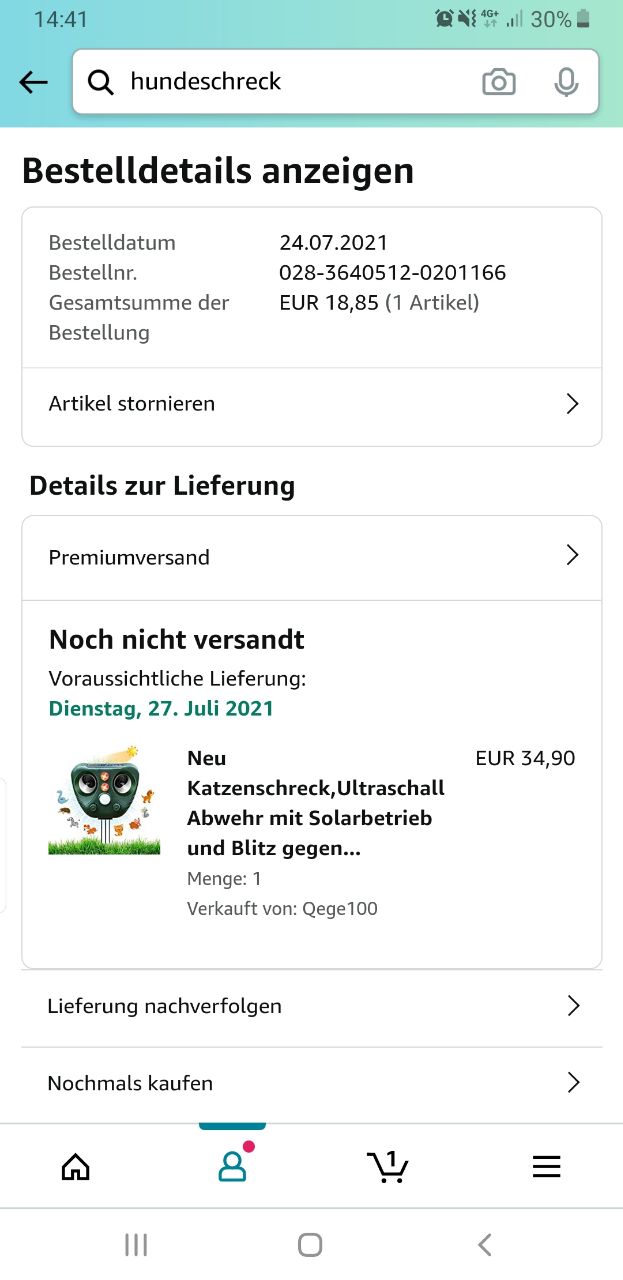
Task: Open the Home tab in the bottom bar
Action: tap(76, 1167)
